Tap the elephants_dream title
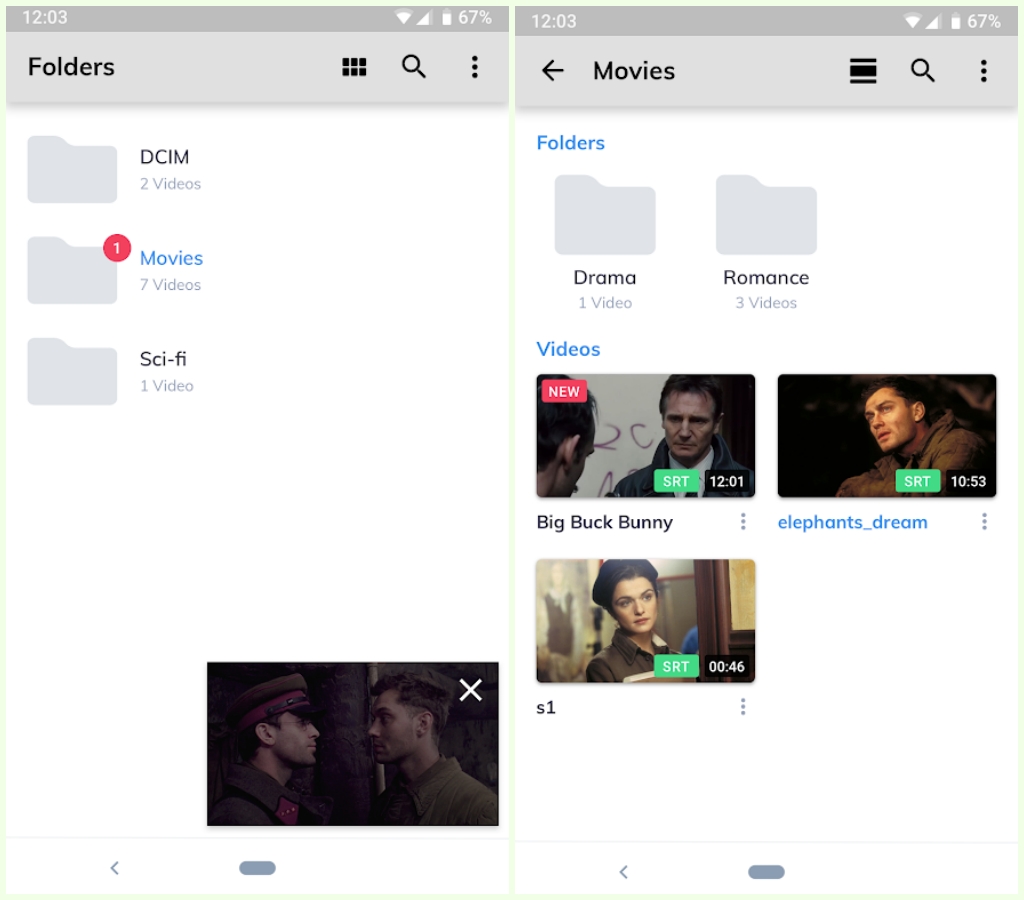The height and width of the screenshot is (900, 1024). click(852, 522)
